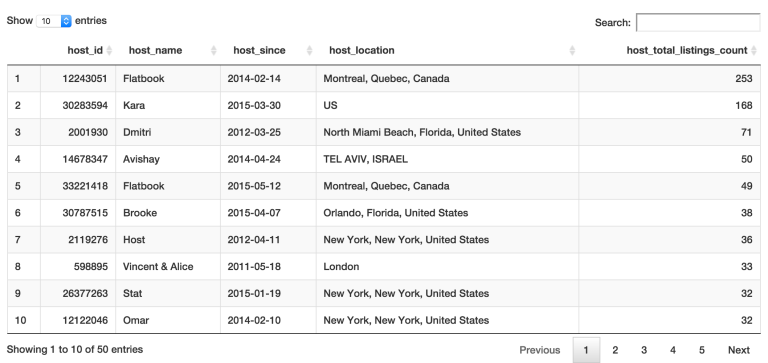Click the Next pagination button
This screenshot has height=363, width=768.
click(x=739, y=350)
